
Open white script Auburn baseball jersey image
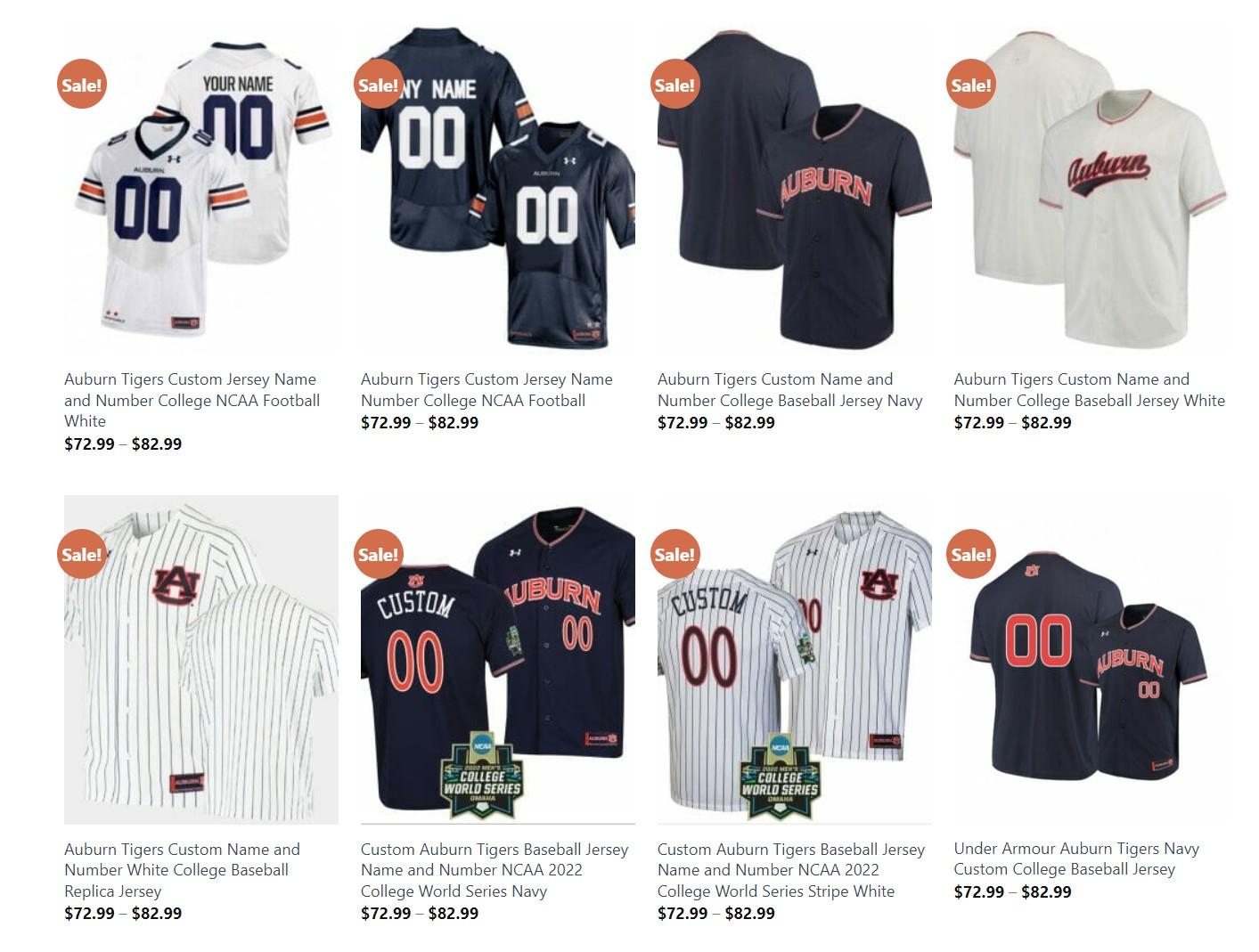[1091, 190]
